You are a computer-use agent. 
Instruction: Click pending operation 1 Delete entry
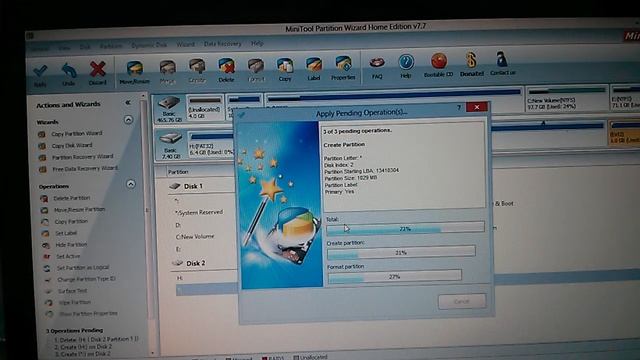(x=97, y=339)
